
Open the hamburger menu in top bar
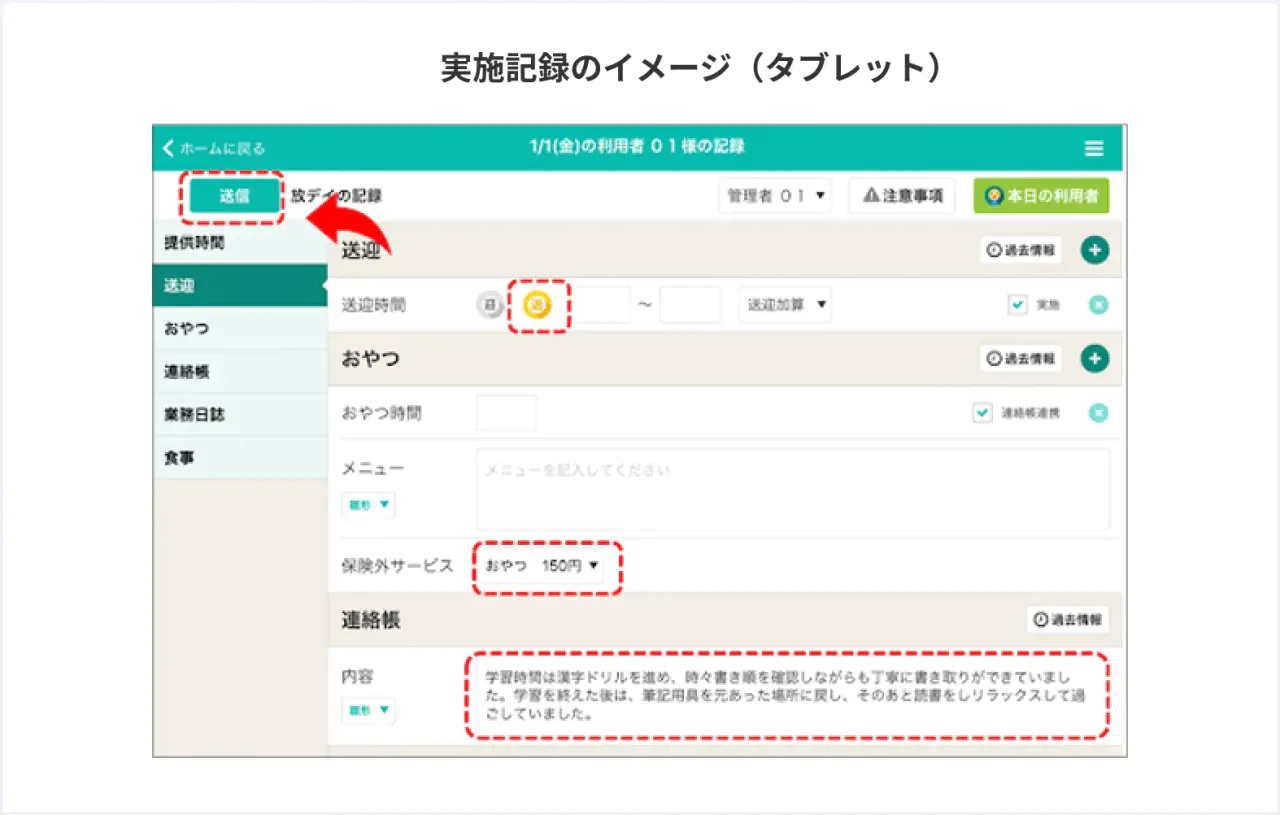click(x=1094, y=148)
